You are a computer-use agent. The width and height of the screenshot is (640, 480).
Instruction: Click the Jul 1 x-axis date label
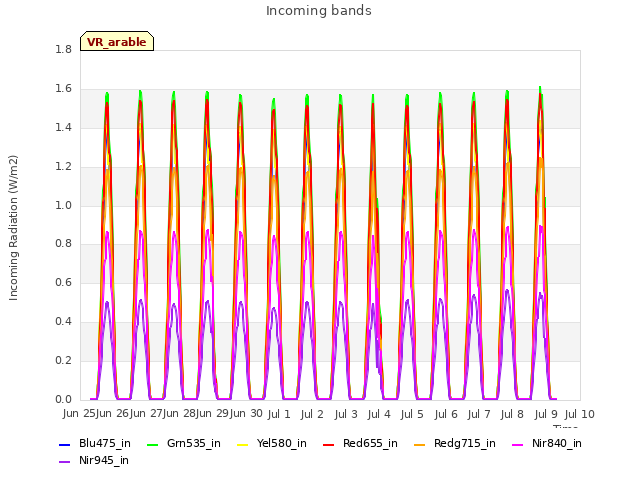279,415
